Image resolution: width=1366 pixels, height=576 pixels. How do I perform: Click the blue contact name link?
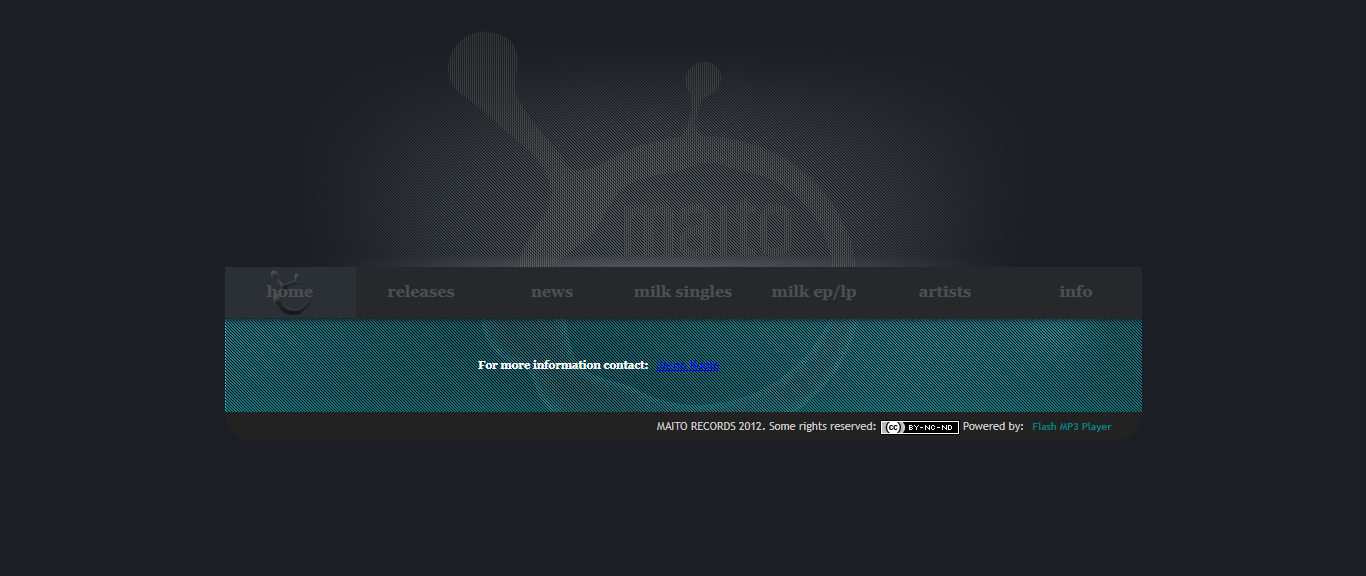pyautogui.click(x=688, y=366)
